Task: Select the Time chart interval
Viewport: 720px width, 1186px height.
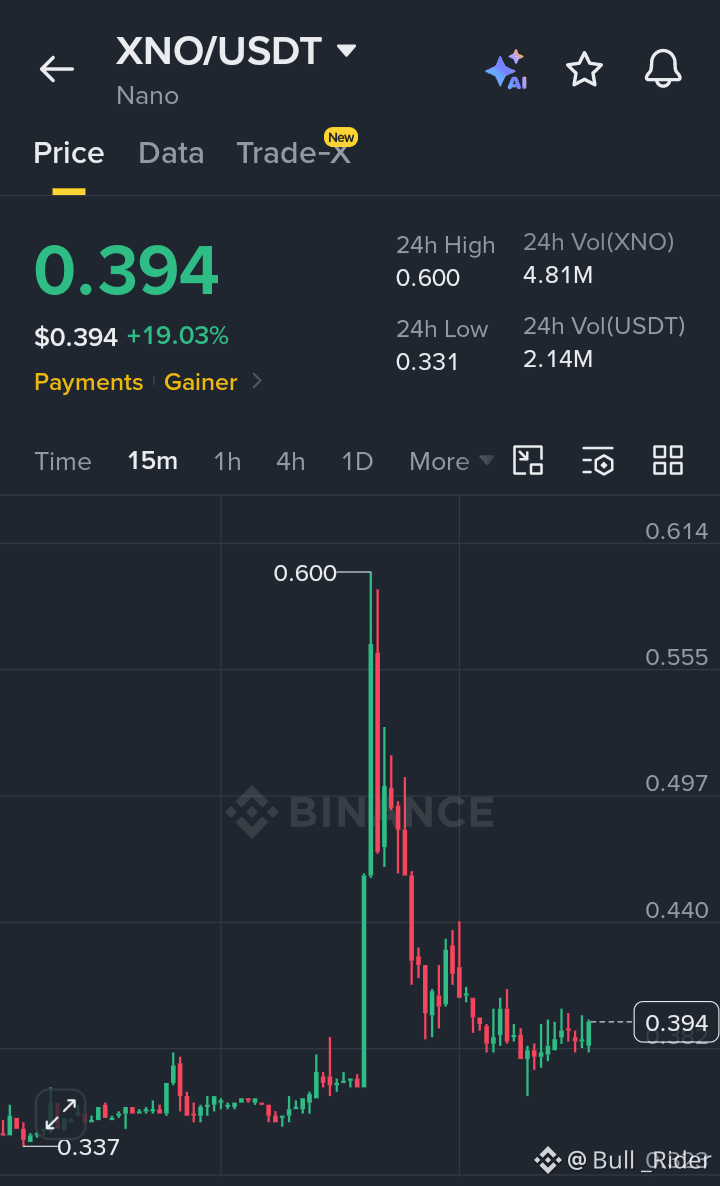Action: click(x=63, y=461)
